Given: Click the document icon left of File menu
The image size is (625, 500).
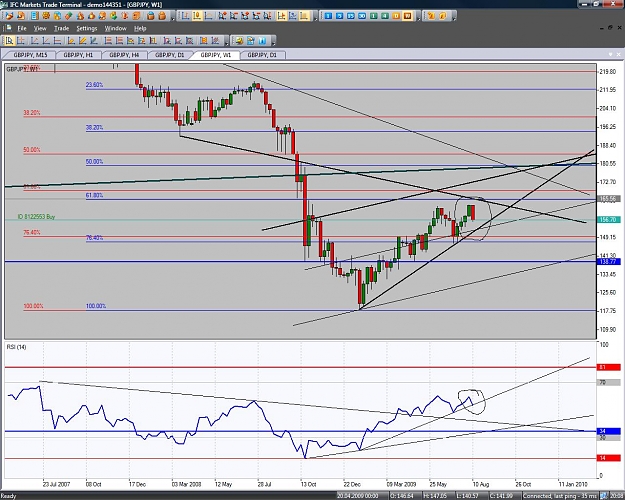Looking at the screenshot, I should point(8,28).
